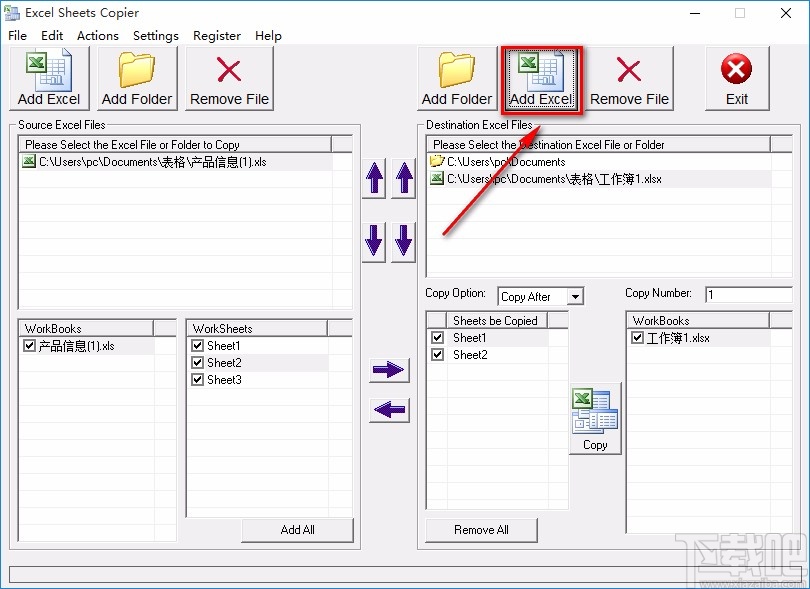Click the Add All button
The width and height of the screenshot is (810, 589).
pos(297,530)
